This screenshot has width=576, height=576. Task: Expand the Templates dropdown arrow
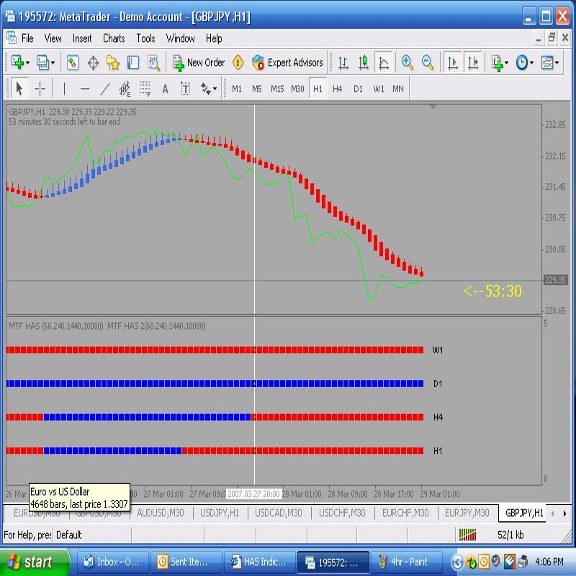(557, 63)
